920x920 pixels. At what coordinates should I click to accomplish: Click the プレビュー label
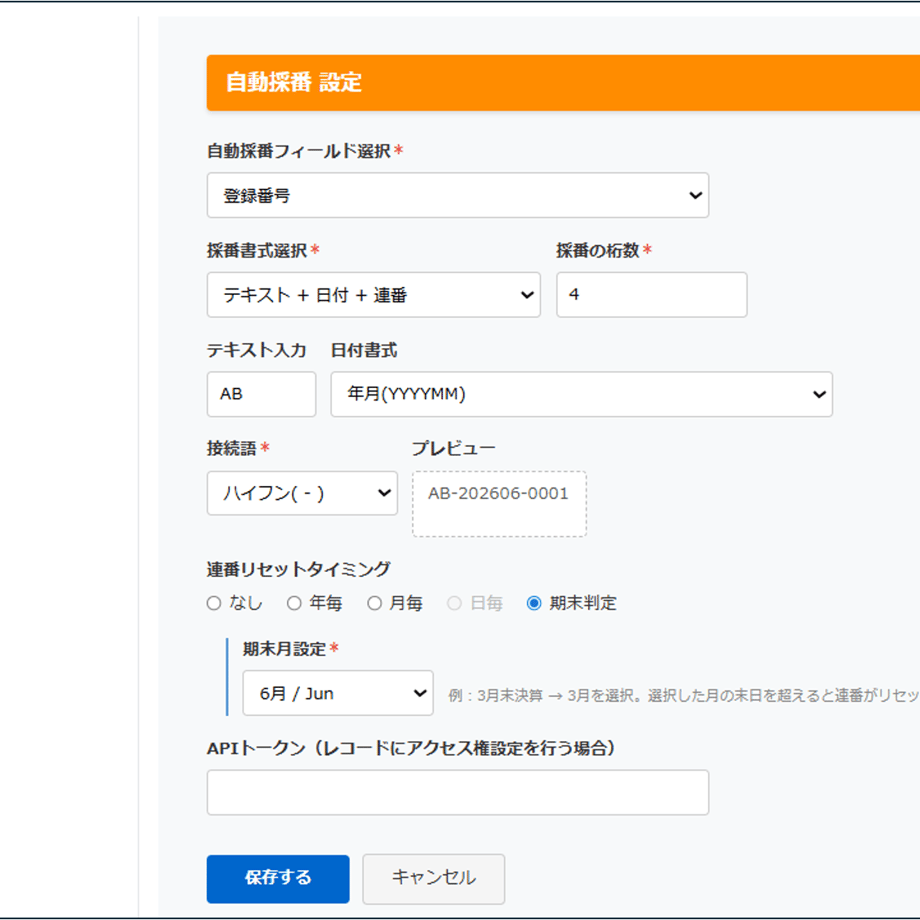pos(454,448)
